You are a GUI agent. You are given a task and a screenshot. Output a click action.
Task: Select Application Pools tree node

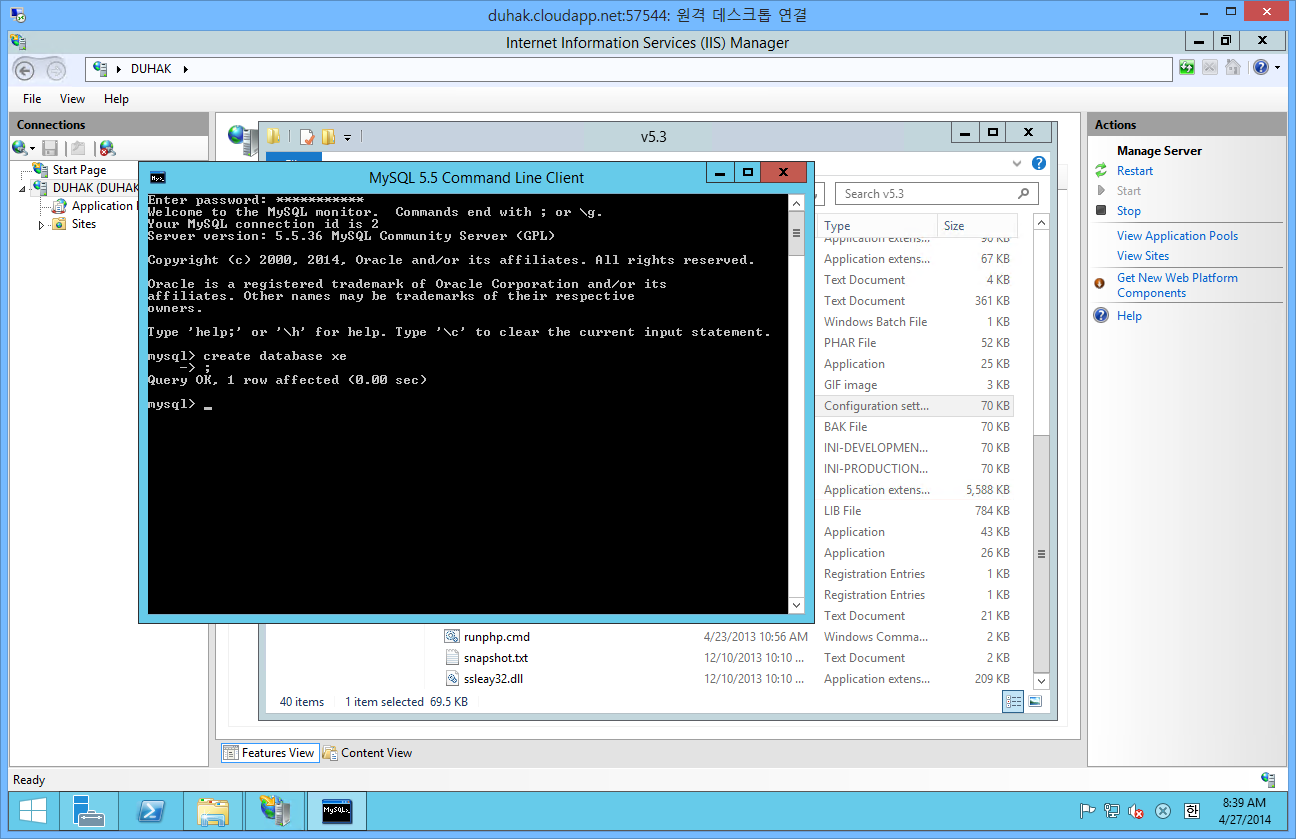[103, 206]
